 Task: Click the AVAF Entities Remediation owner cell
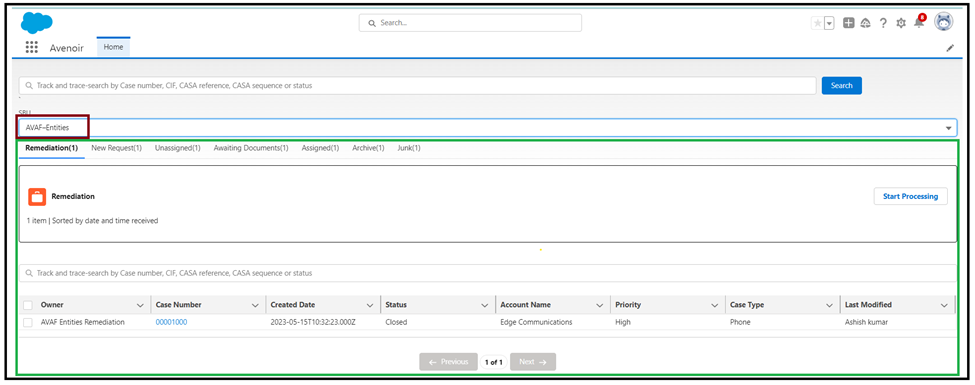point(83,322)
